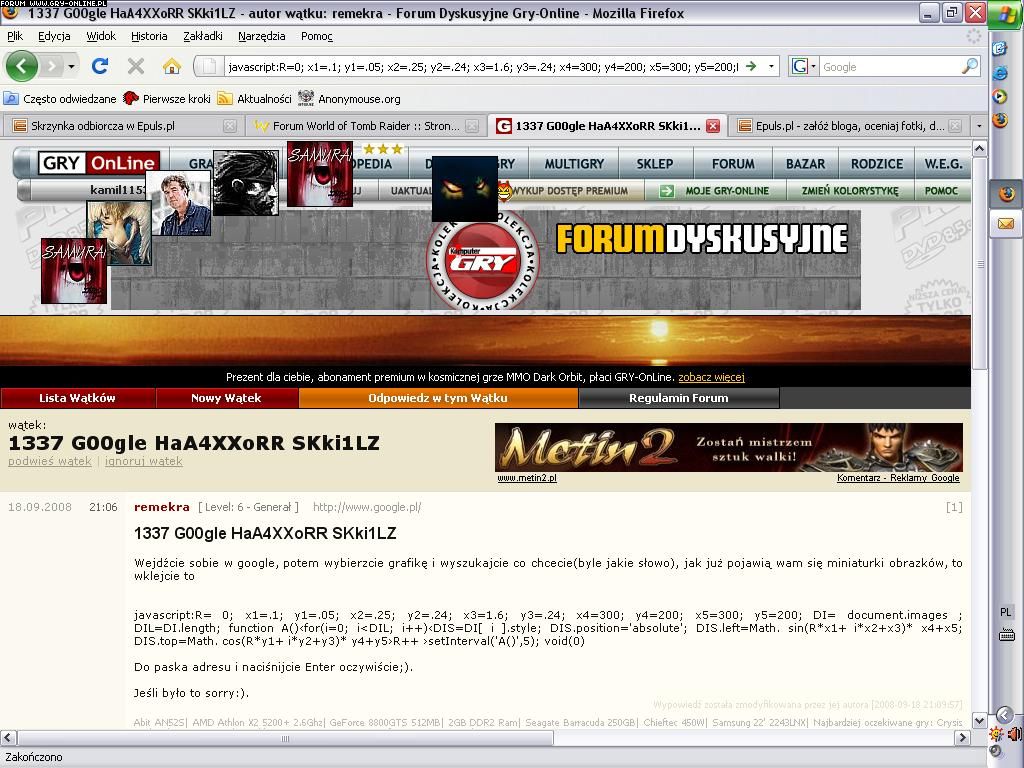Click the grey Stop loading X icon
Screen dimensions: 1024x768
point(136,66)
